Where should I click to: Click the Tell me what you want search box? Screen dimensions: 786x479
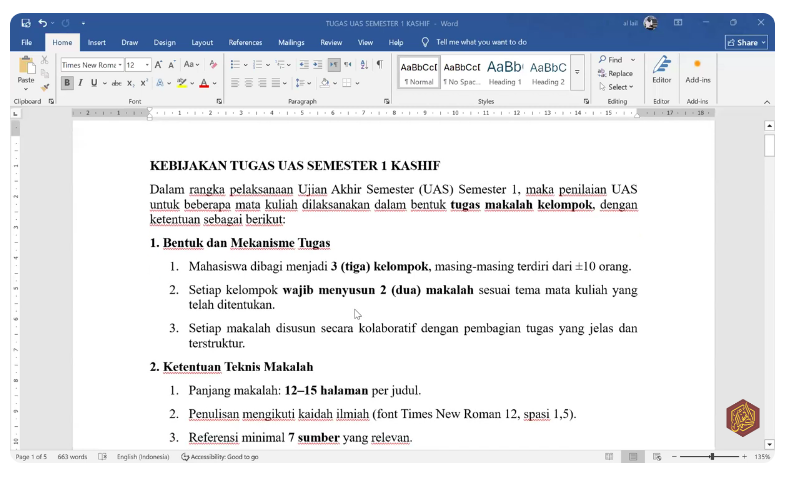480,42
